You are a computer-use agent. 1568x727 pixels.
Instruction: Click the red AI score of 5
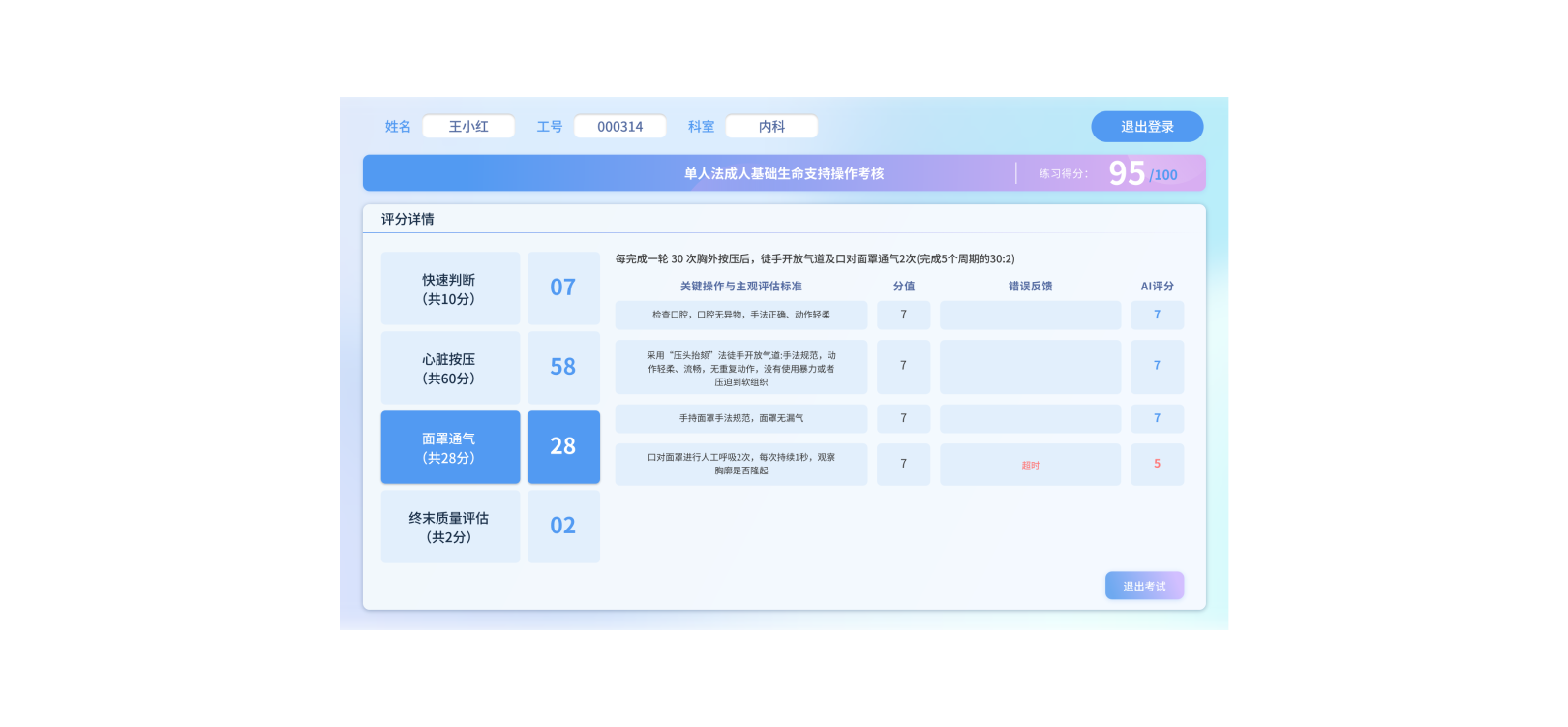coord(1157,465)
